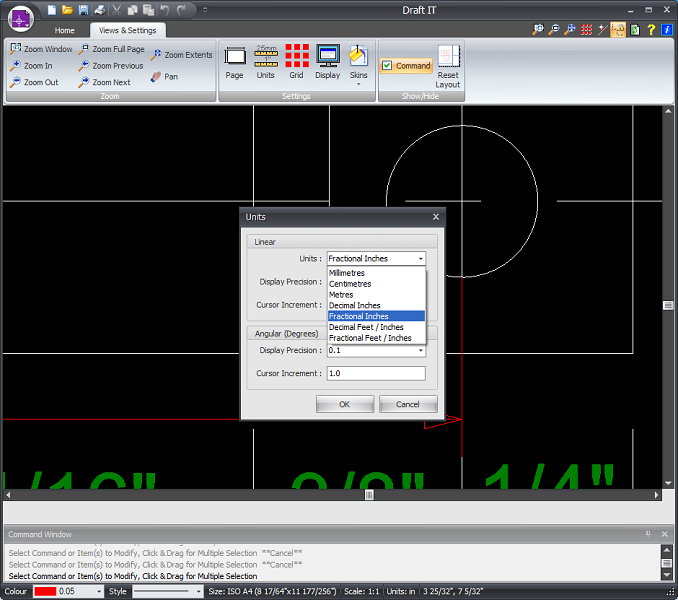Open the quick access toolbar customize arrow
Image resolution: width=678 pixels, height=600 pixels.
tap(205, 10)
